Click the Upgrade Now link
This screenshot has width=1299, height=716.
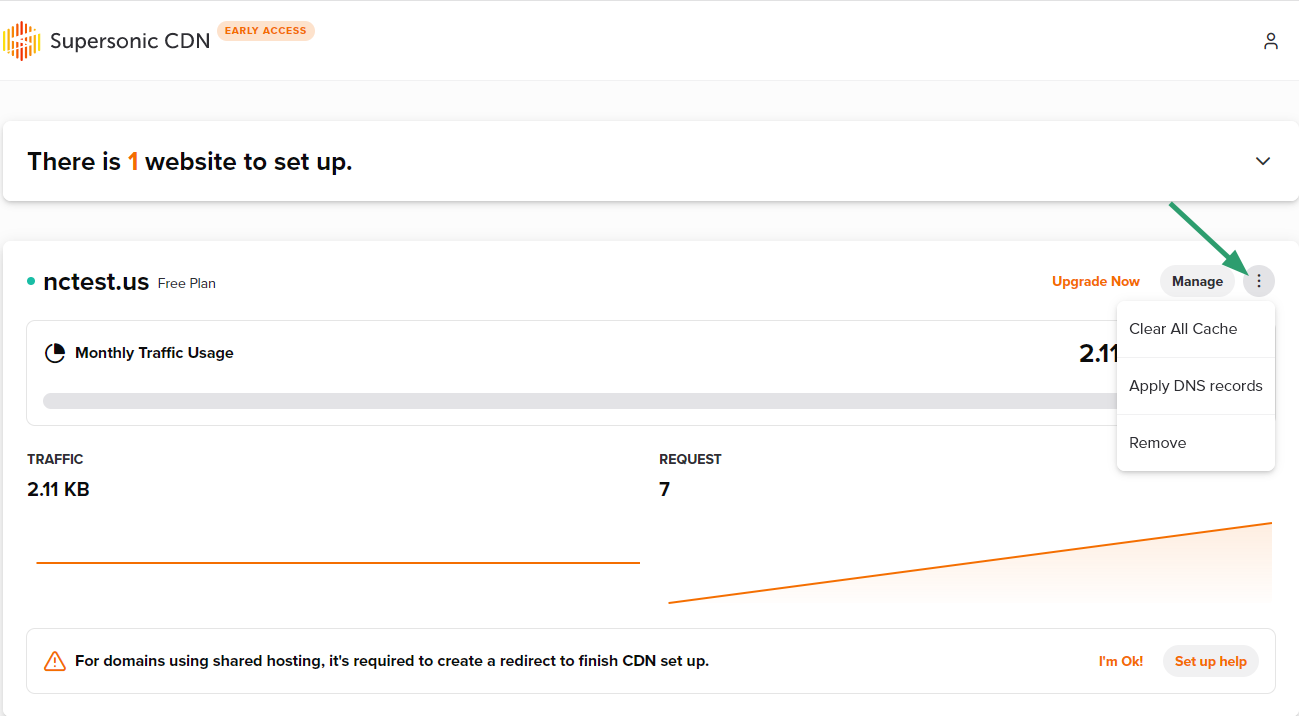(1095, 282)
